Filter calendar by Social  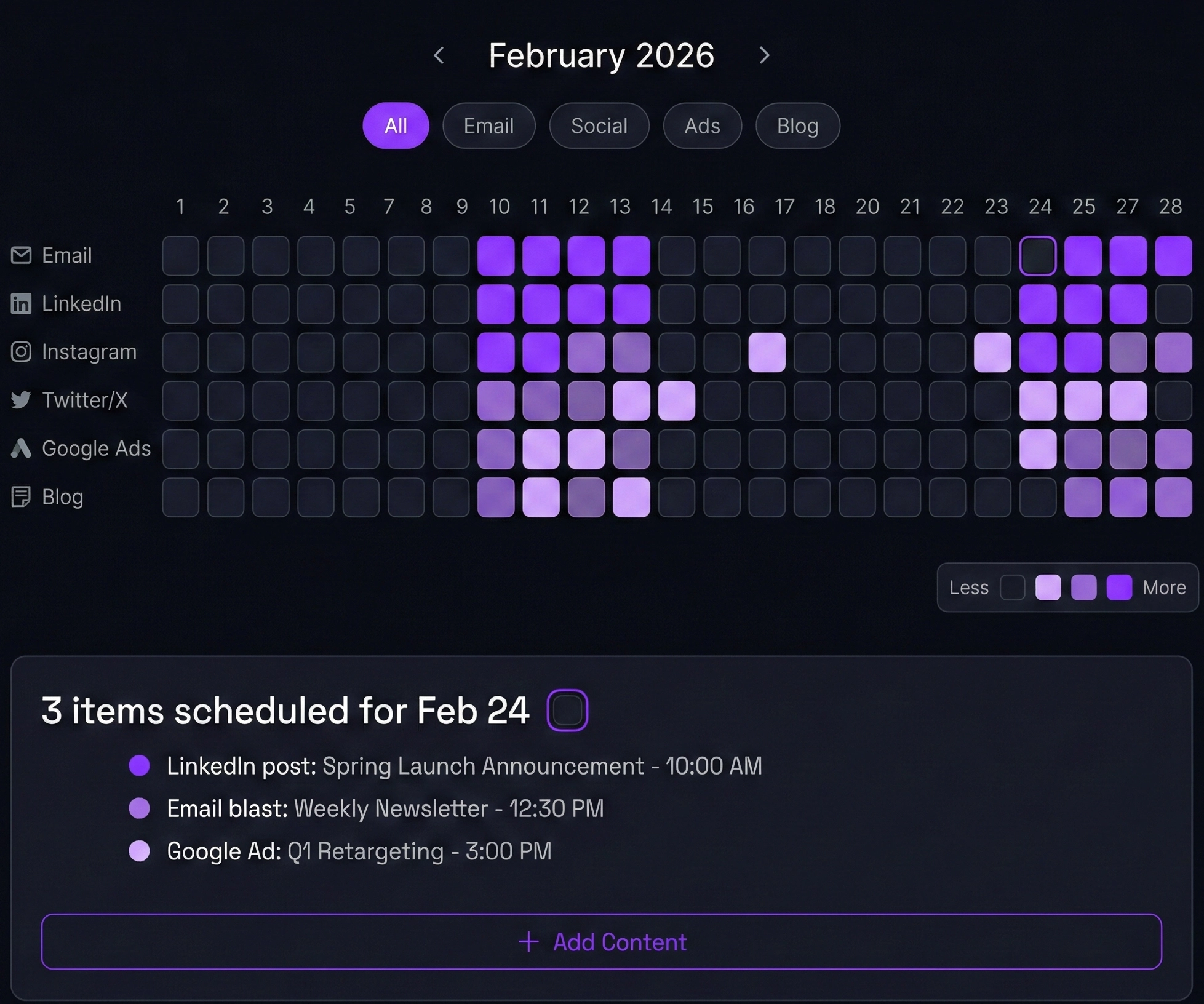coord(599,125)
